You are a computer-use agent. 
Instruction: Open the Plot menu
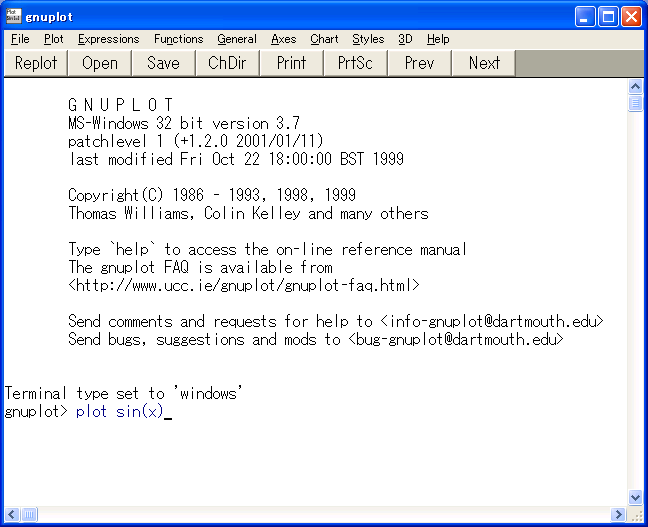click(54, 39)
